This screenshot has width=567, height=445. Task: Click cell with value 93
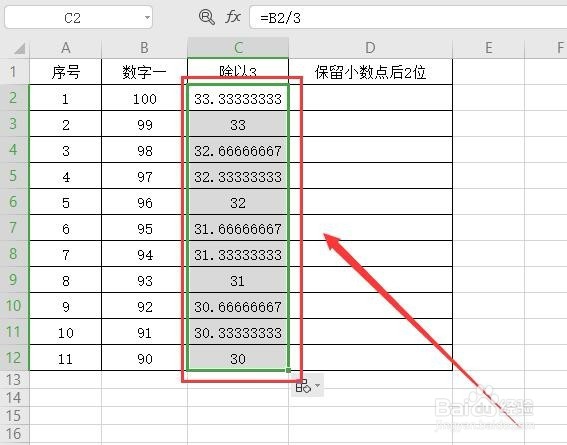[144, 280]
